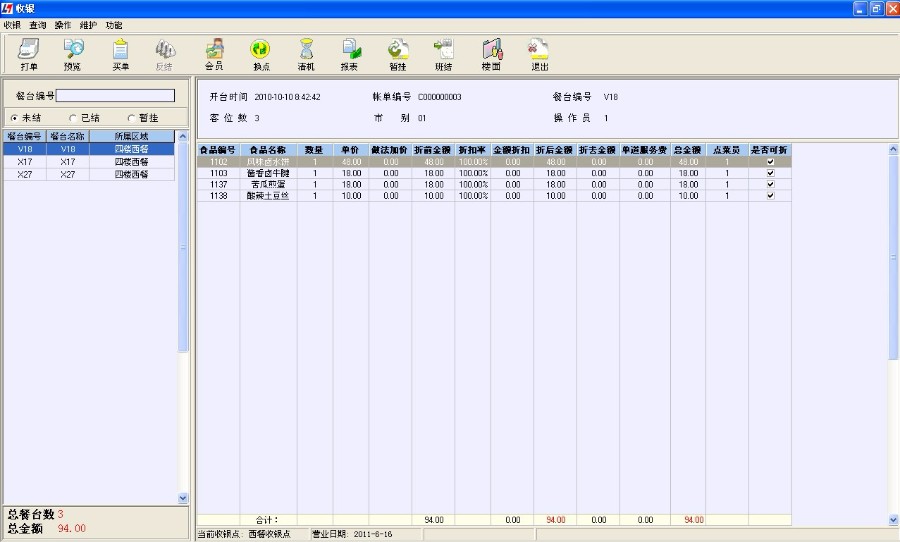Click the 食品名称 column header

(268, 150)
